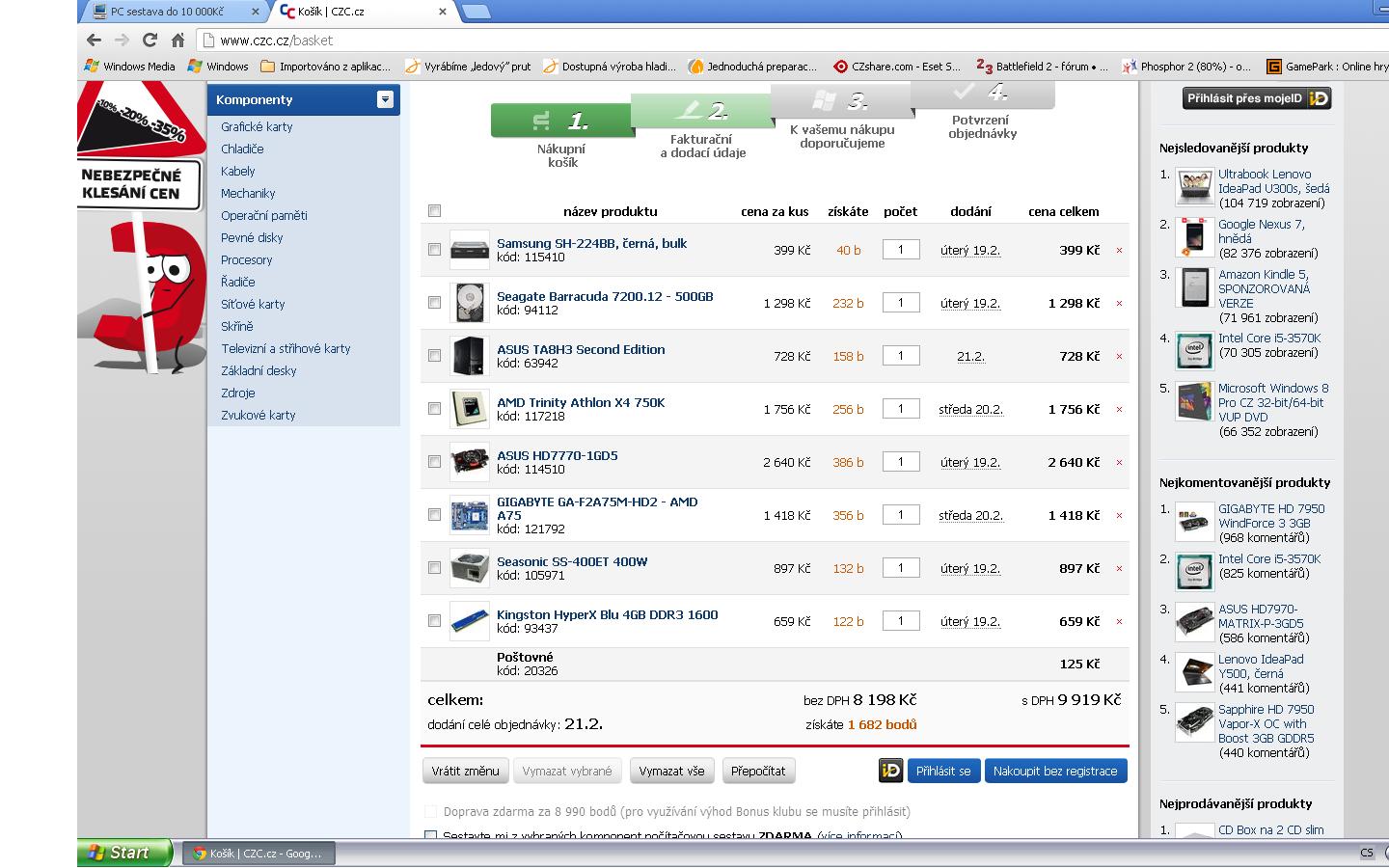The height and width of the screenshot is (868, 1389).
Task: Open Seagate Barracuda hard disk thumbnail
Action: 470,303
